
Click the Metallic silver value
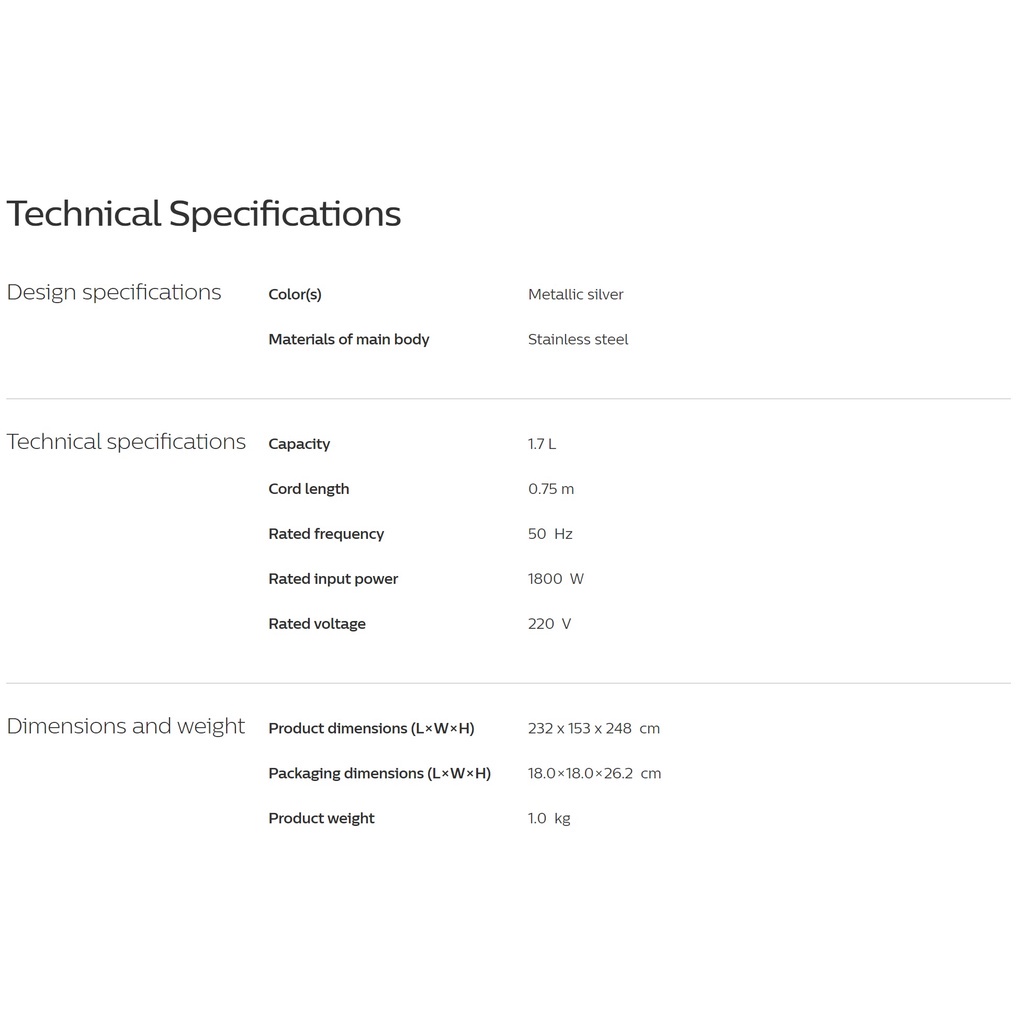(575, 294)
